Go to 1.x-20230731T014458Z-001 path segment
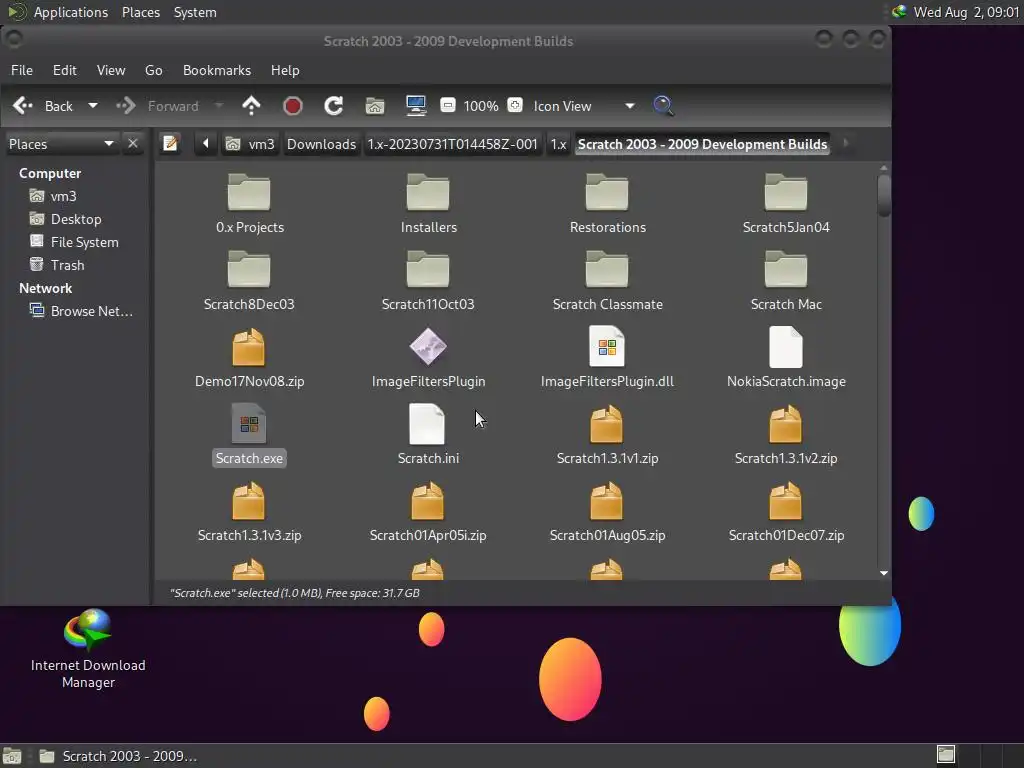Screen dimensions: 1024x768 tap(453, 144)
